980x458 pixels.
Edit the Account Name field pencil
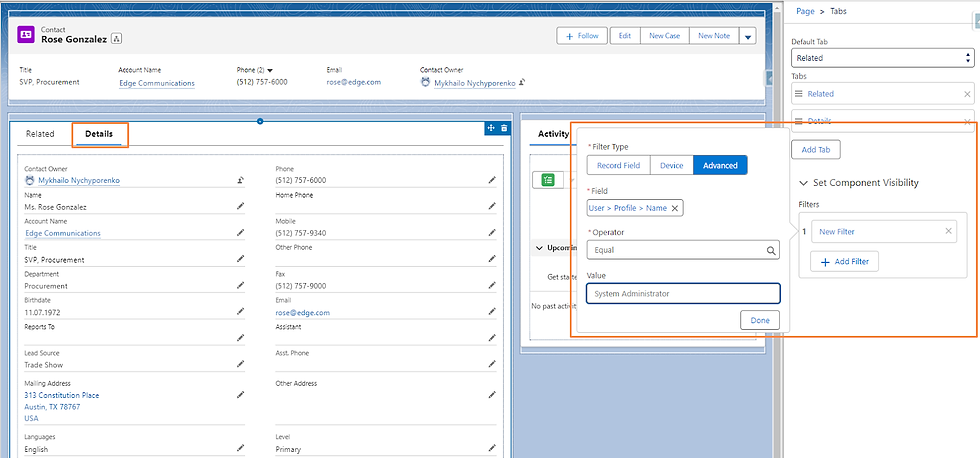(241, 232)
